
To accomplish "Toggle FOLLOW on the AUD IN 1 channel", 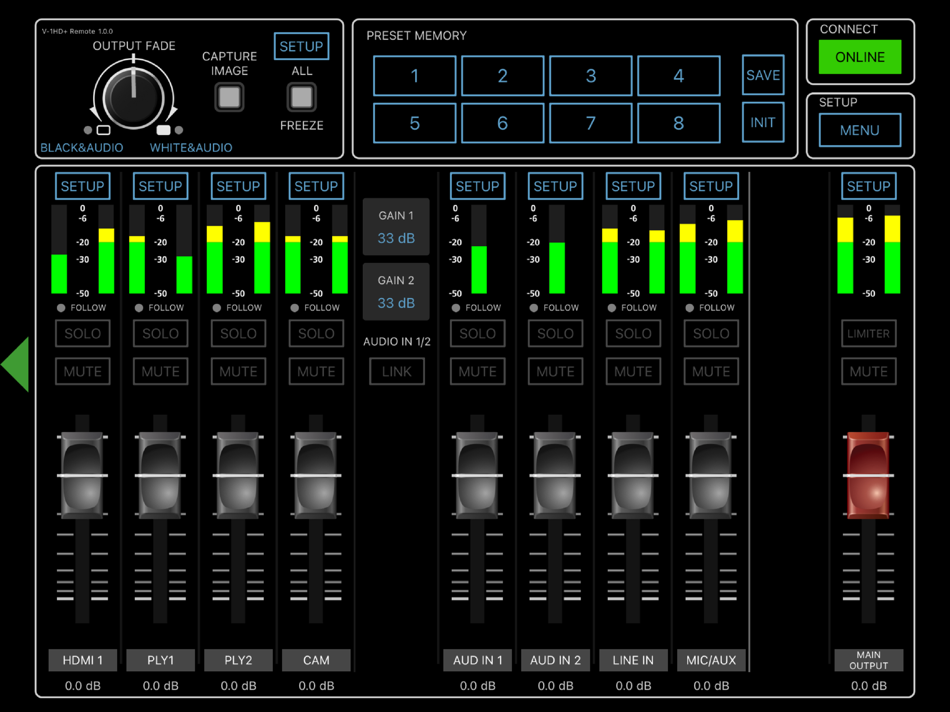I will (476, 308).
